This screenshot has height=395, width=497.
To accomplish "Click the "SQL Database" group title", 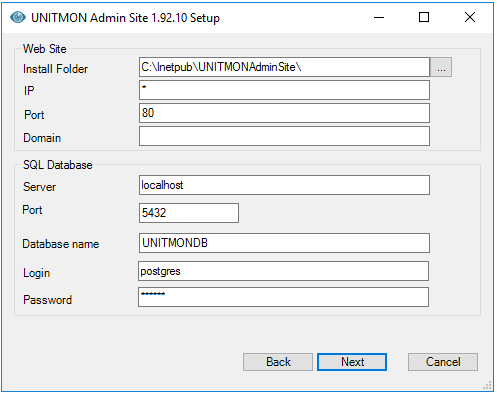I will tap(58, 165).
